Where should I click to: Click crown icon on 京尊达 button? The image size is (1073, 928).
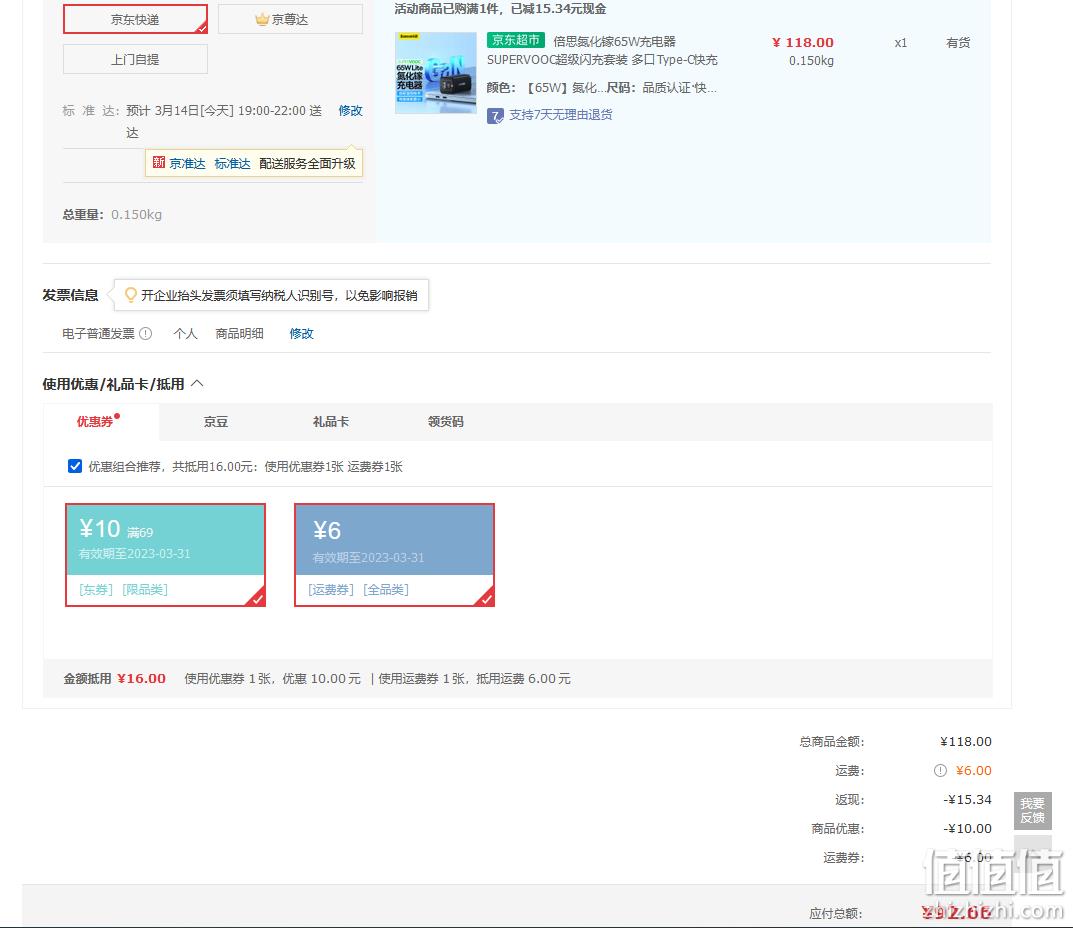(262, 19)
